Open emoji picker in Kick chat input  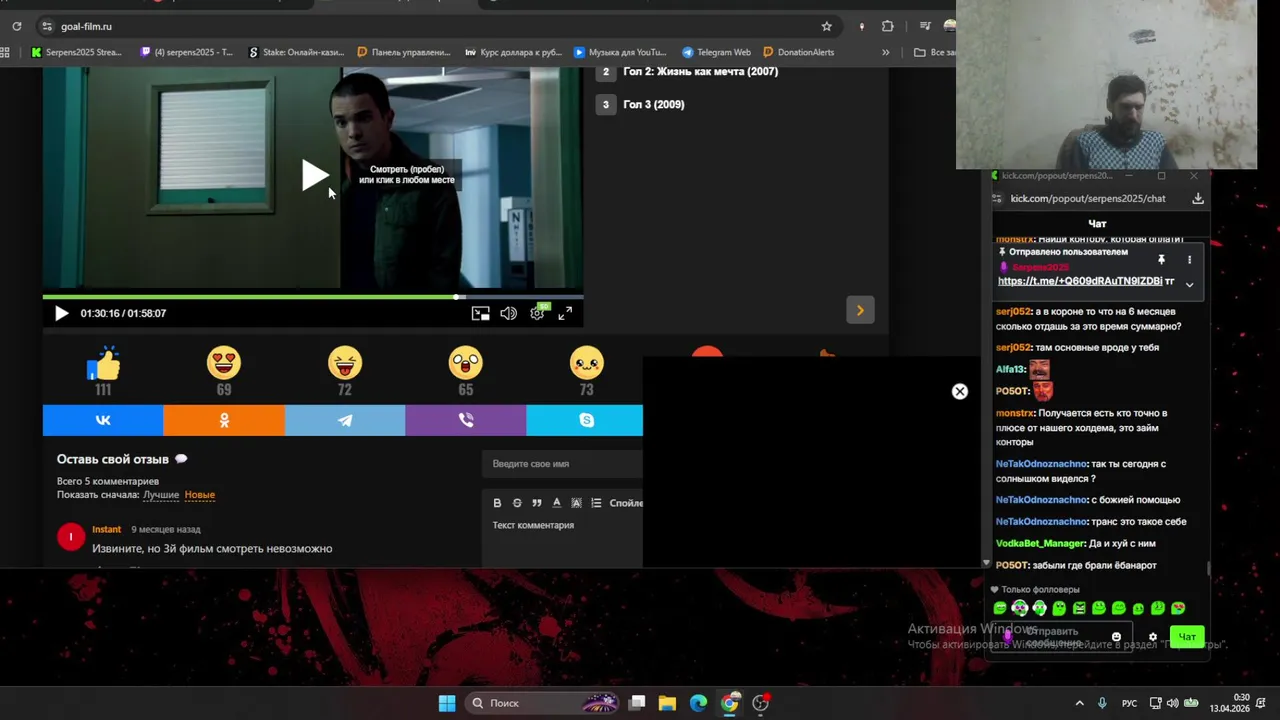(1116, 637)
